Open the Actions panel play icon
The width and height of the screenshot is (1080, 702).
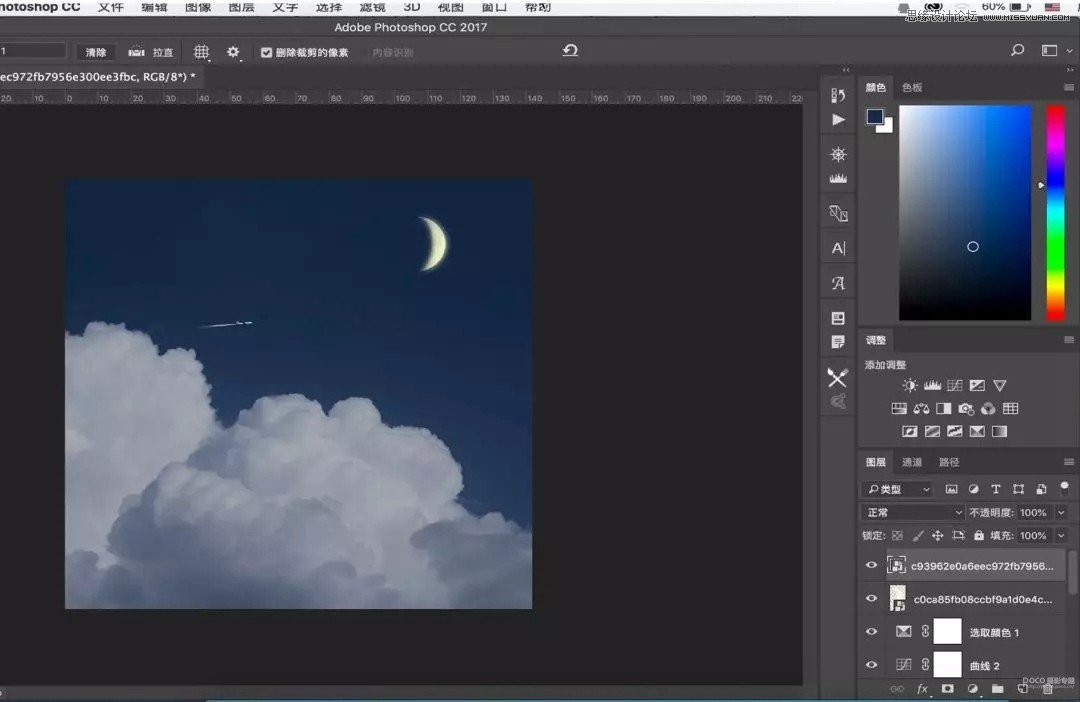tap(838, 120)
